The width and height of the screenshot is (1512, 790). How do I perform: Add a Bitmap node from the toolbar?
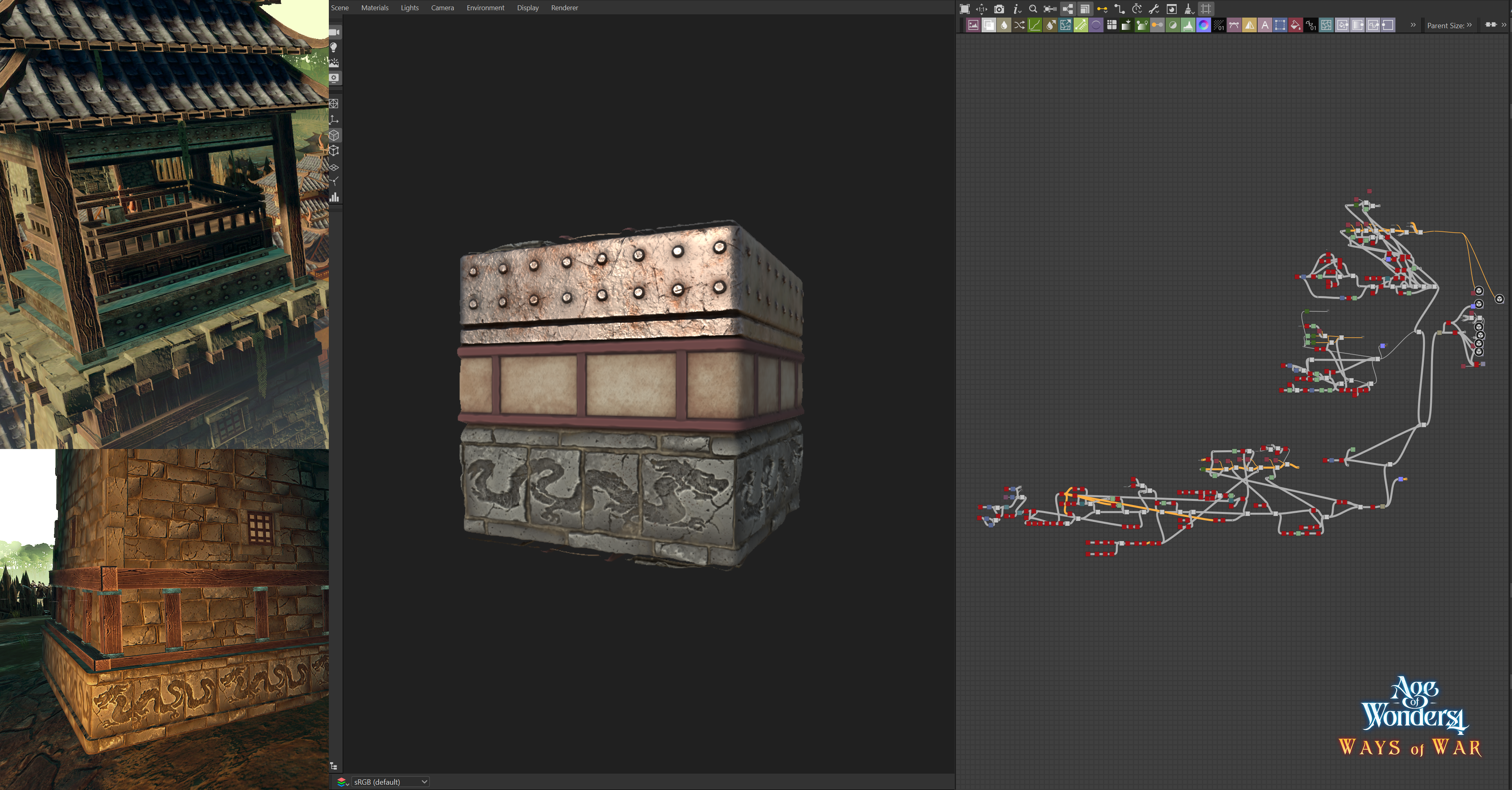tap(973, 25)
